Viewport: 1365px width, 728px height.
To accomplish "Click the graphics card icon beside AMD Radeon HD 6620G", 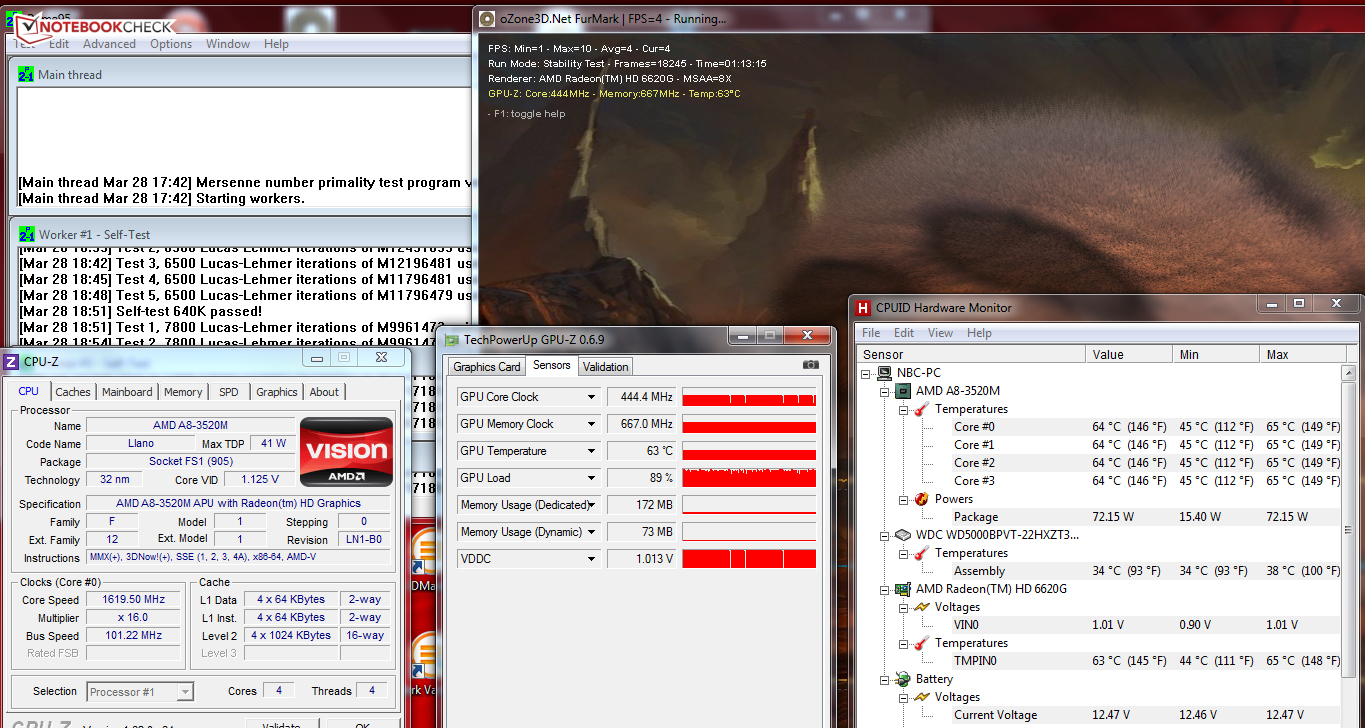I will click(x=904, y=589).
